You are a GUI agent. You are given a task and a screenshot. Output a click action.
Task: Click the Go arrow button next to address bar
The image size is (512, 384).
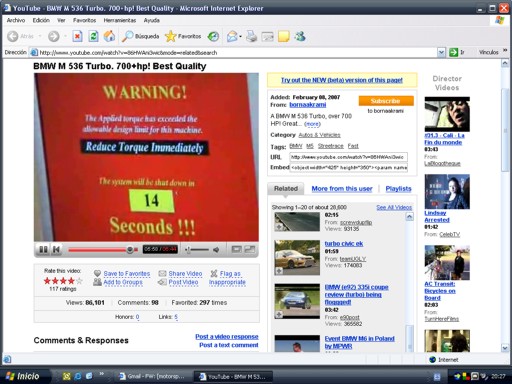click(453, 52)
